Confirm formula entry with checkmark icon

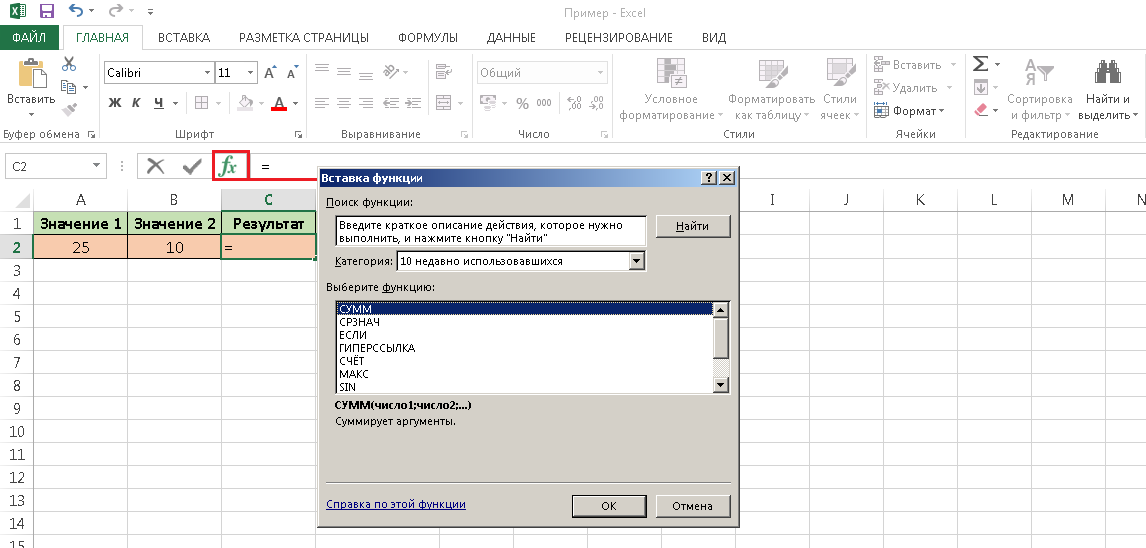tap(192, 167)
